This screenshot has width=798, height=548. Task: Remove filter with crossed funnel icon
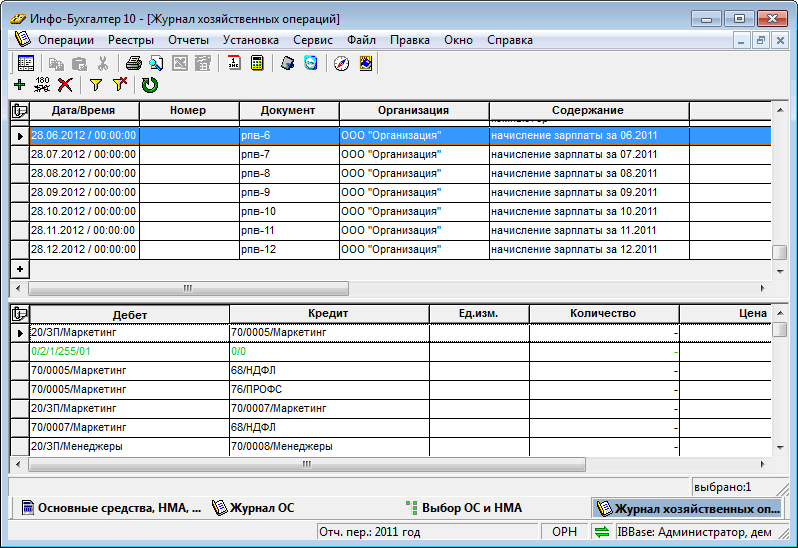120,84
